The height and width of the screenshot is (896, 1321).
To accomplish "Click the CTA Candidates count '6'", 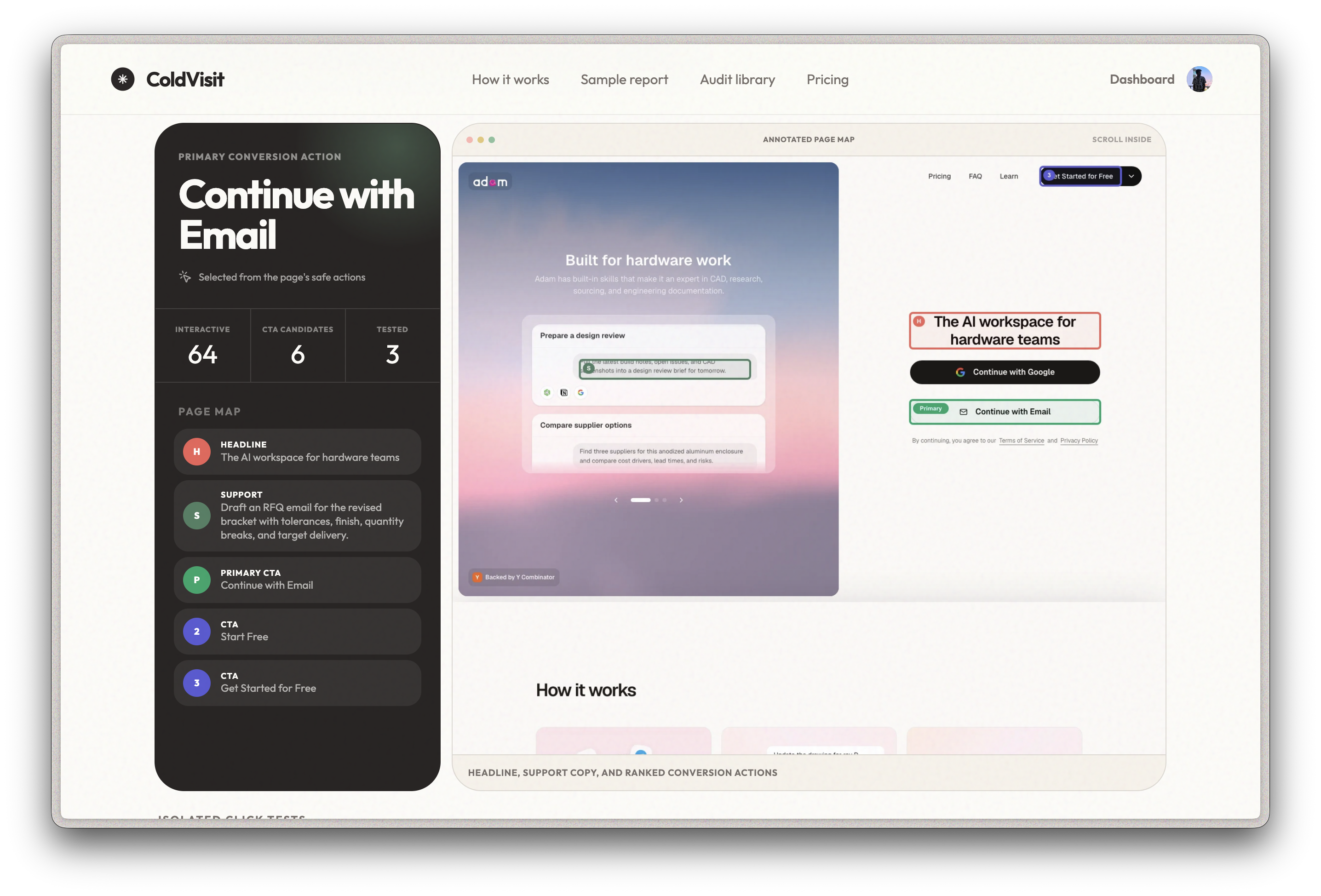I will [297, 354].
